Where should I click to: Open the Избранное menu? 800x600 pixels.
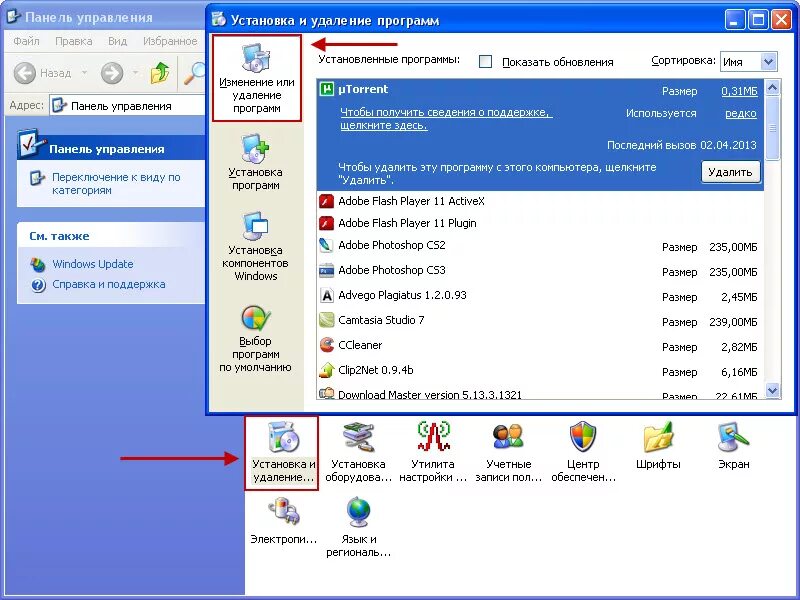coord(170,41)
